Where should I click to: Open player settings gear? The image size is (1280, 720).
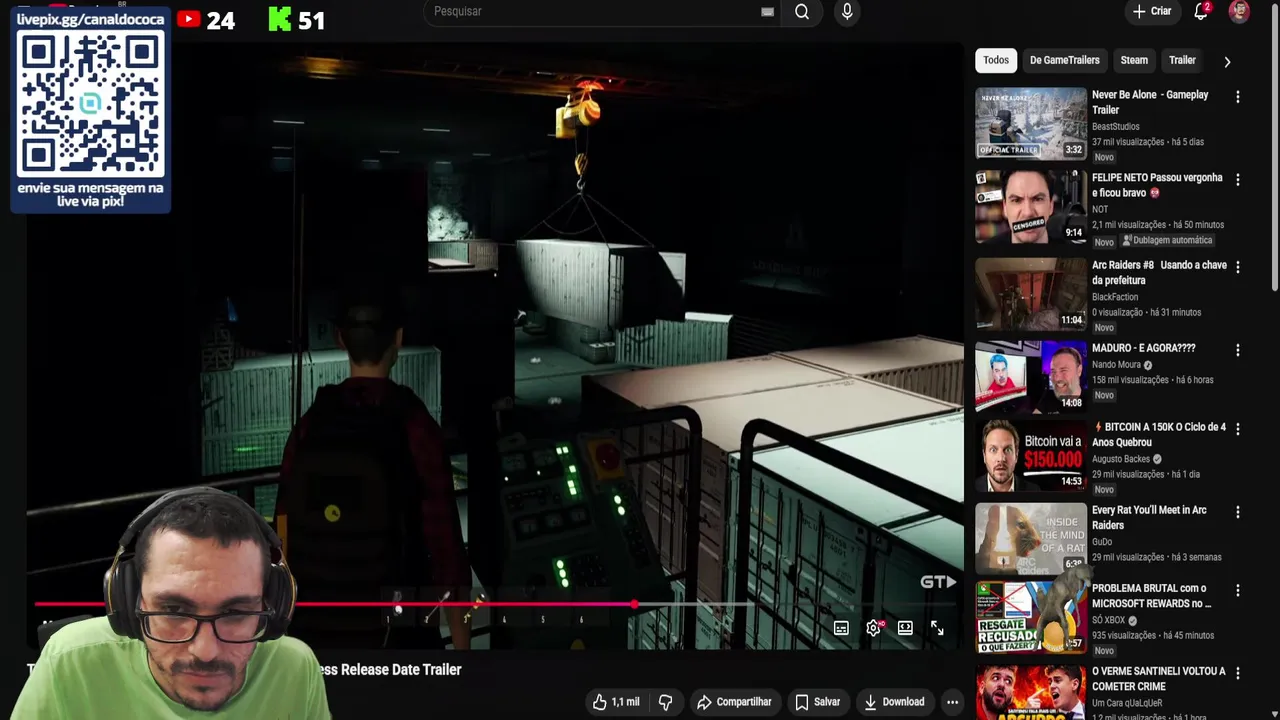pos(873,628)
